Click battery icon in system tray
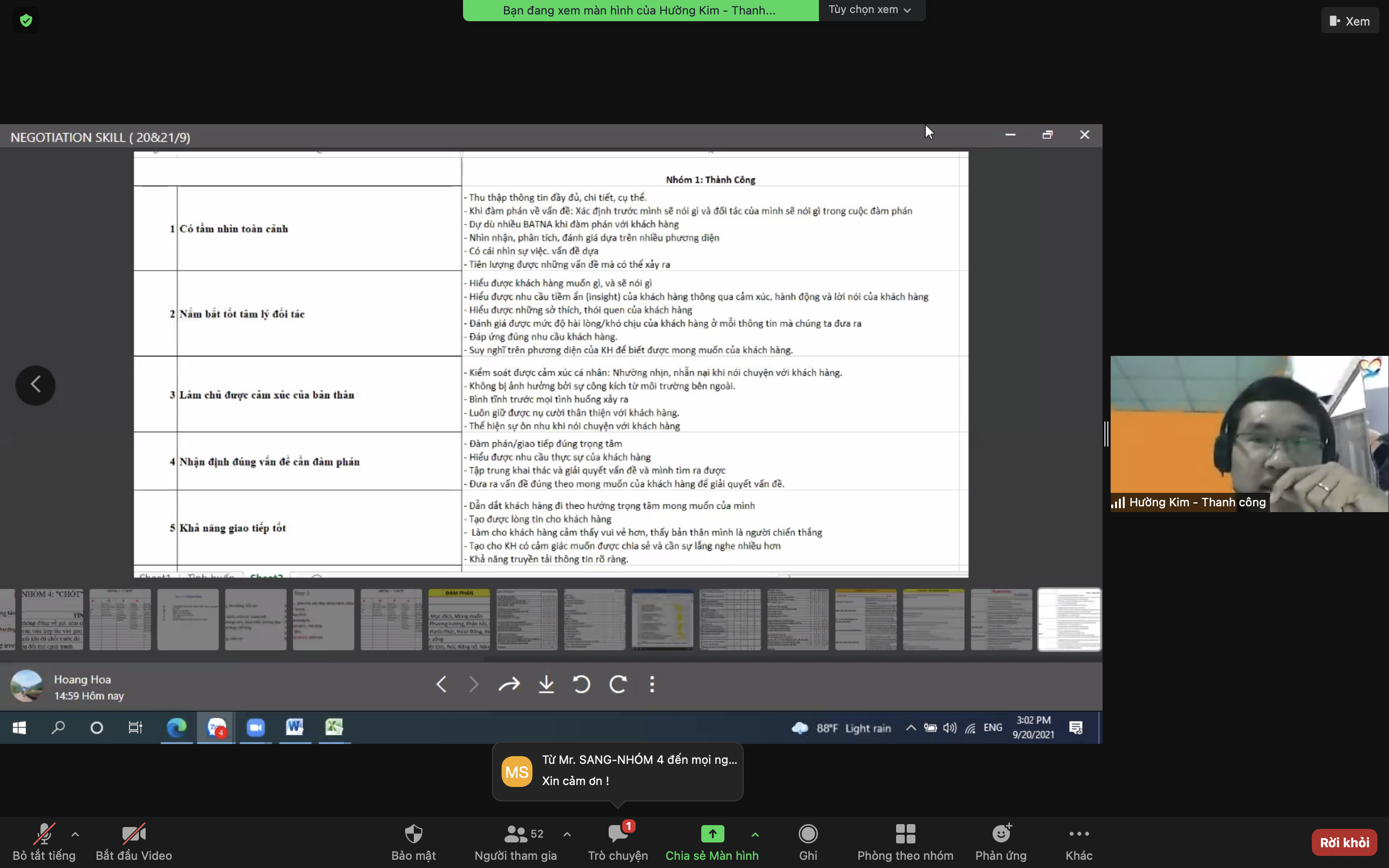Image resolution: width=1389 pixels, height=868 pixels. pyautogui.click(x=930, y=728)
